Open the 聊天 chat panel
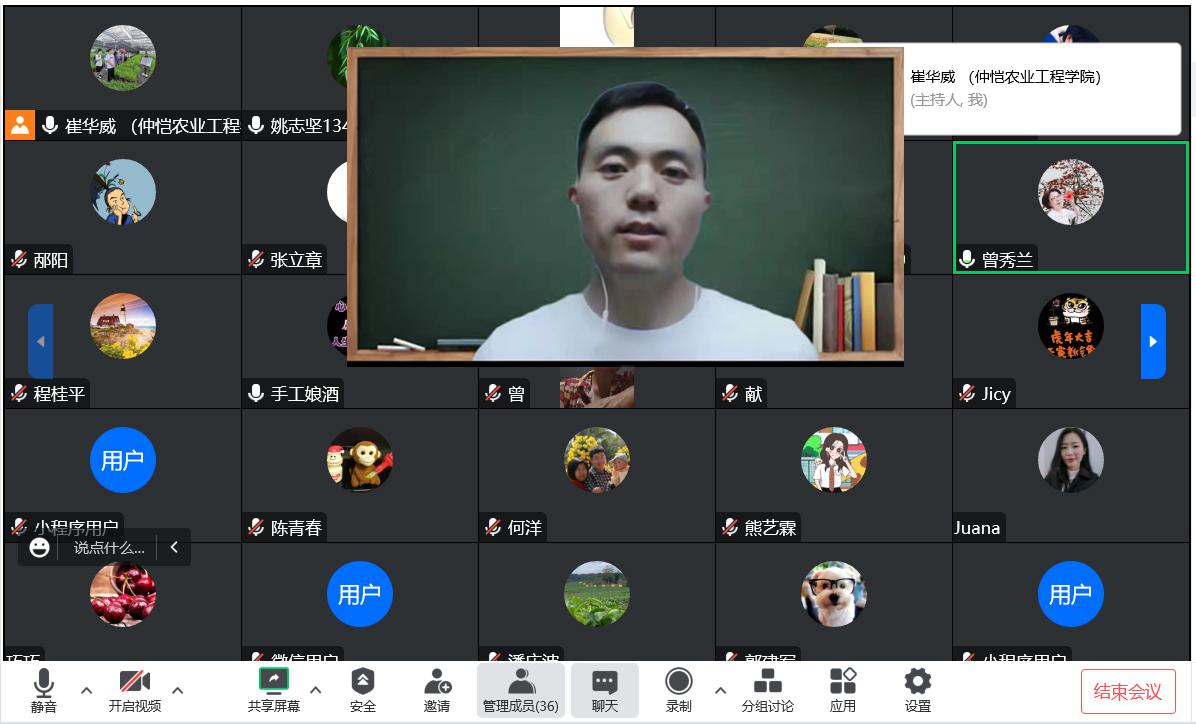 pos(604,690)
